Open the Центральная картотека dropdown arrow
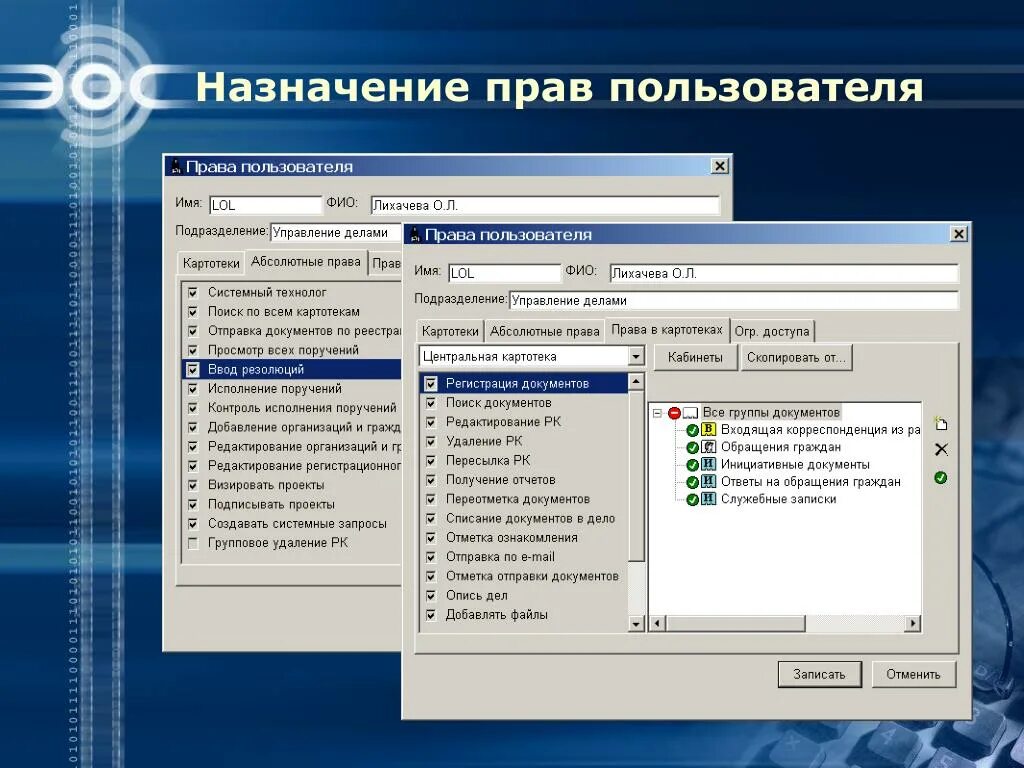The image size is (1024, 768). pyautogui.click(x=635, y=357)
